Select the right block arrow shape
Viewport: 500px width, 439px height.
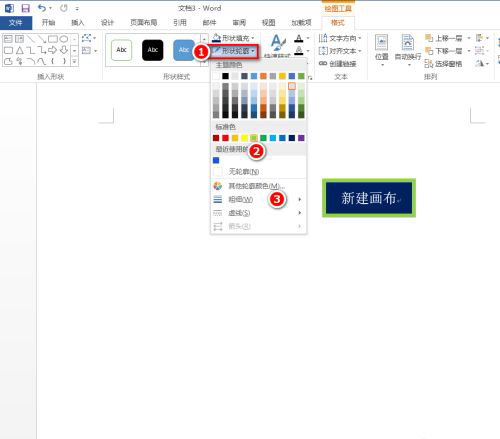point(53,50)
